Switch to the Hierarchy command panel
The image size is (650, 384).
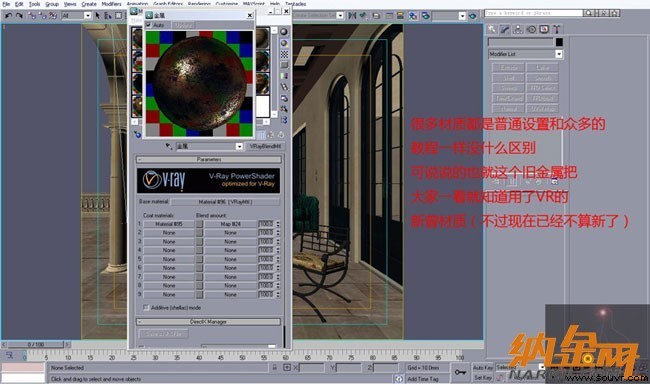tap(518, 29)
